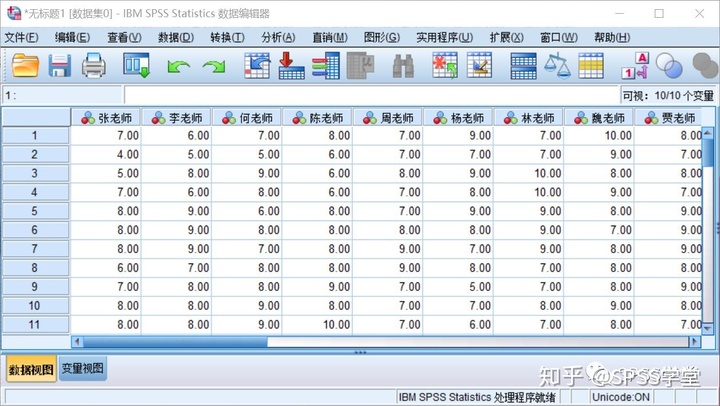720x406 pixels.
Task: Open the 图形(G) menu
Action: click(382, 37)
